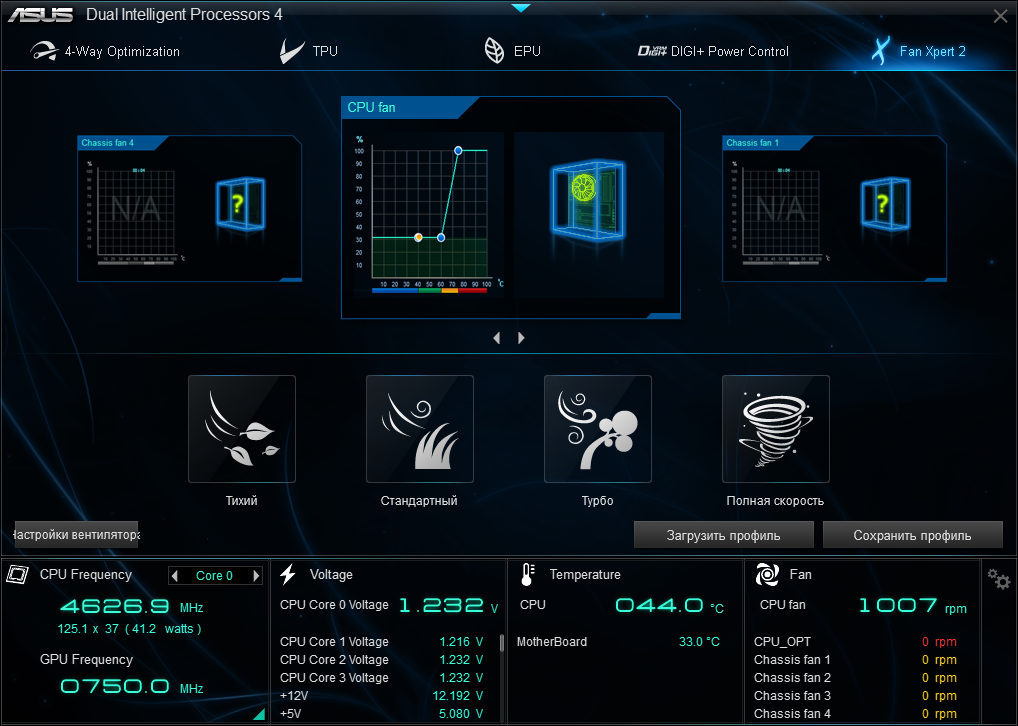Switch to next CPU core
This screenshot has height=726, width=1018.
256,575
